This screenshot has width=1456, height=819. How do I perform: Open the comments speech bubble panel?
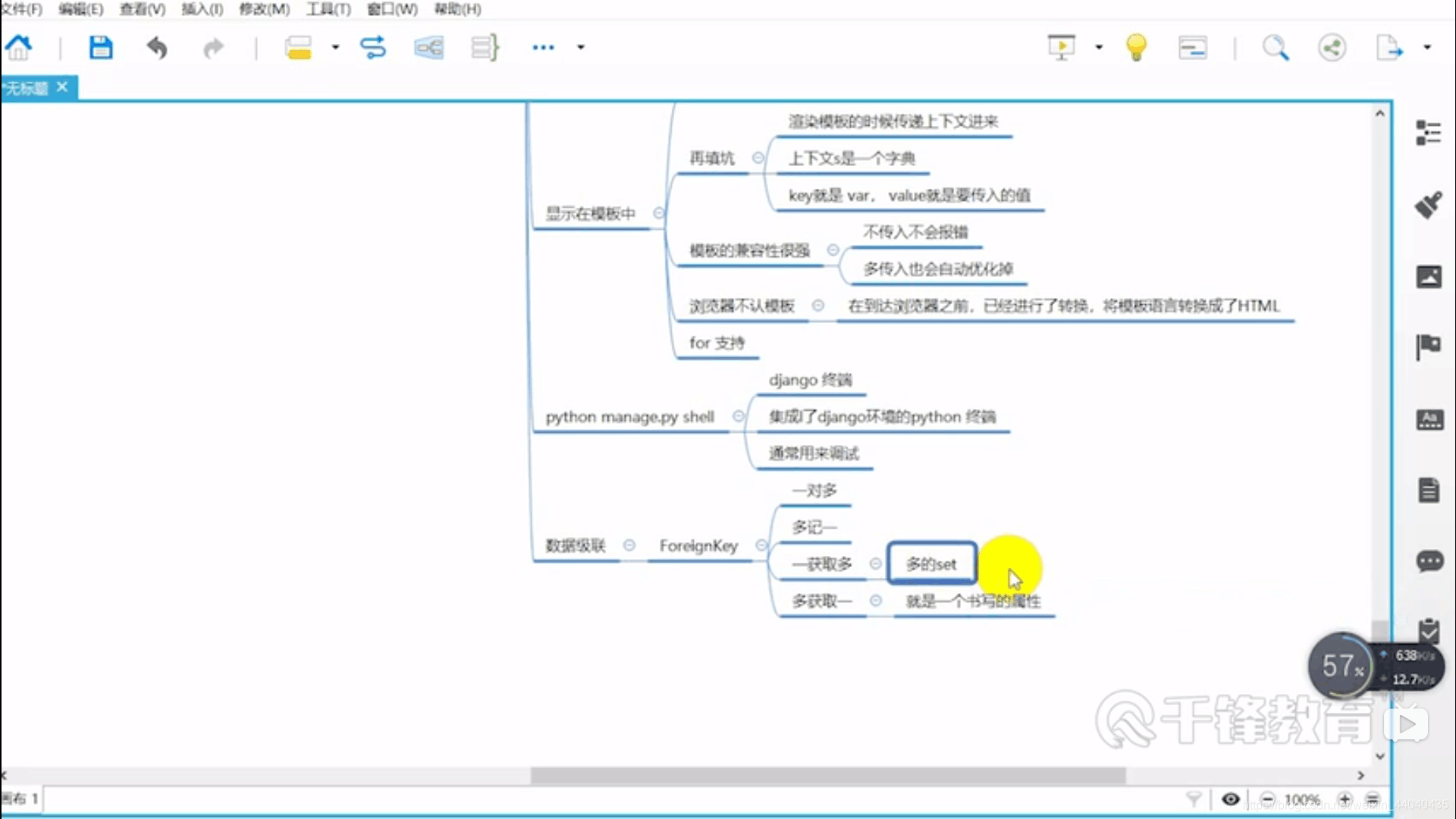point(1429,561)
